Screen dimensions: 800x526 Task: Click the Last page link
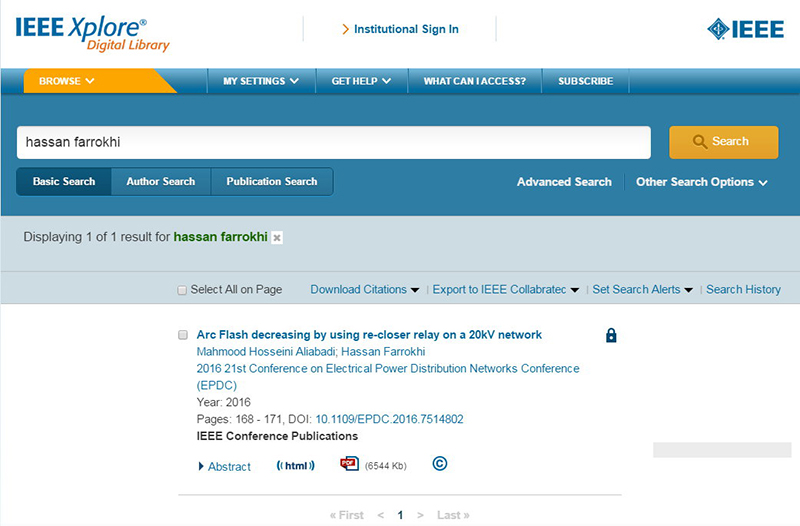453,515
